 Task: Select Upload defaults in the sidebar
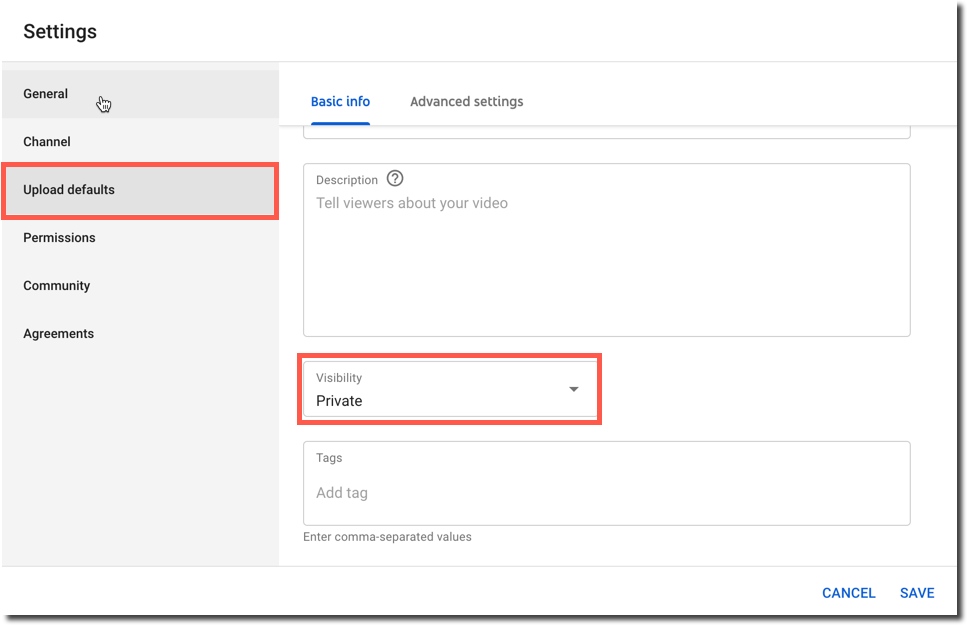140,190
